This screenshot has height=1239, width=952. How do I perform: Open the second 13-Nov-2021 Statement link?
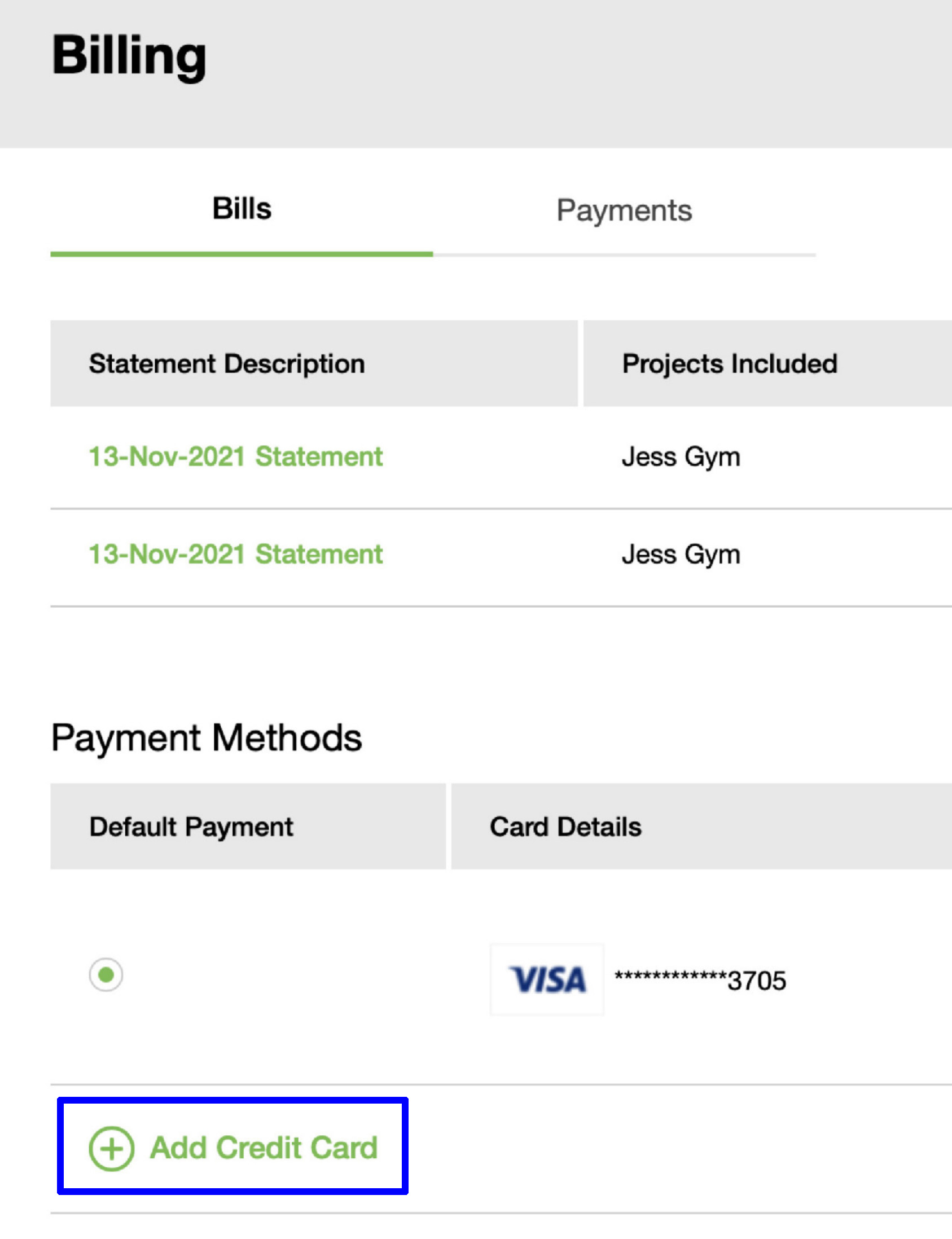coord(236,554)
